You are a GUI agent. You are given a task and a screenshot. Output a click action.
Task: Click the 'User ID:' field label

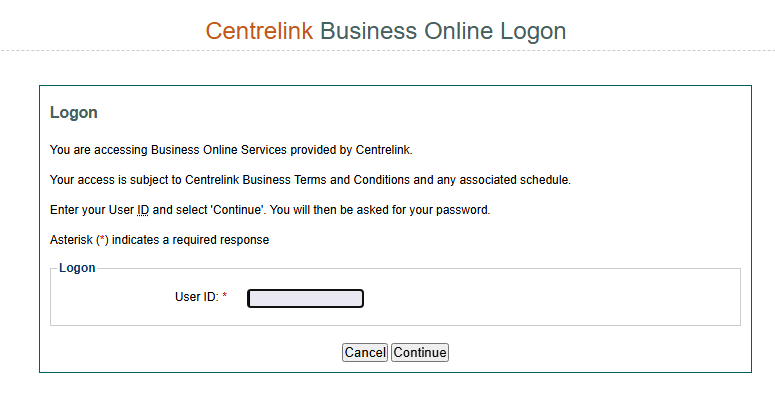[x=196, y=298]
